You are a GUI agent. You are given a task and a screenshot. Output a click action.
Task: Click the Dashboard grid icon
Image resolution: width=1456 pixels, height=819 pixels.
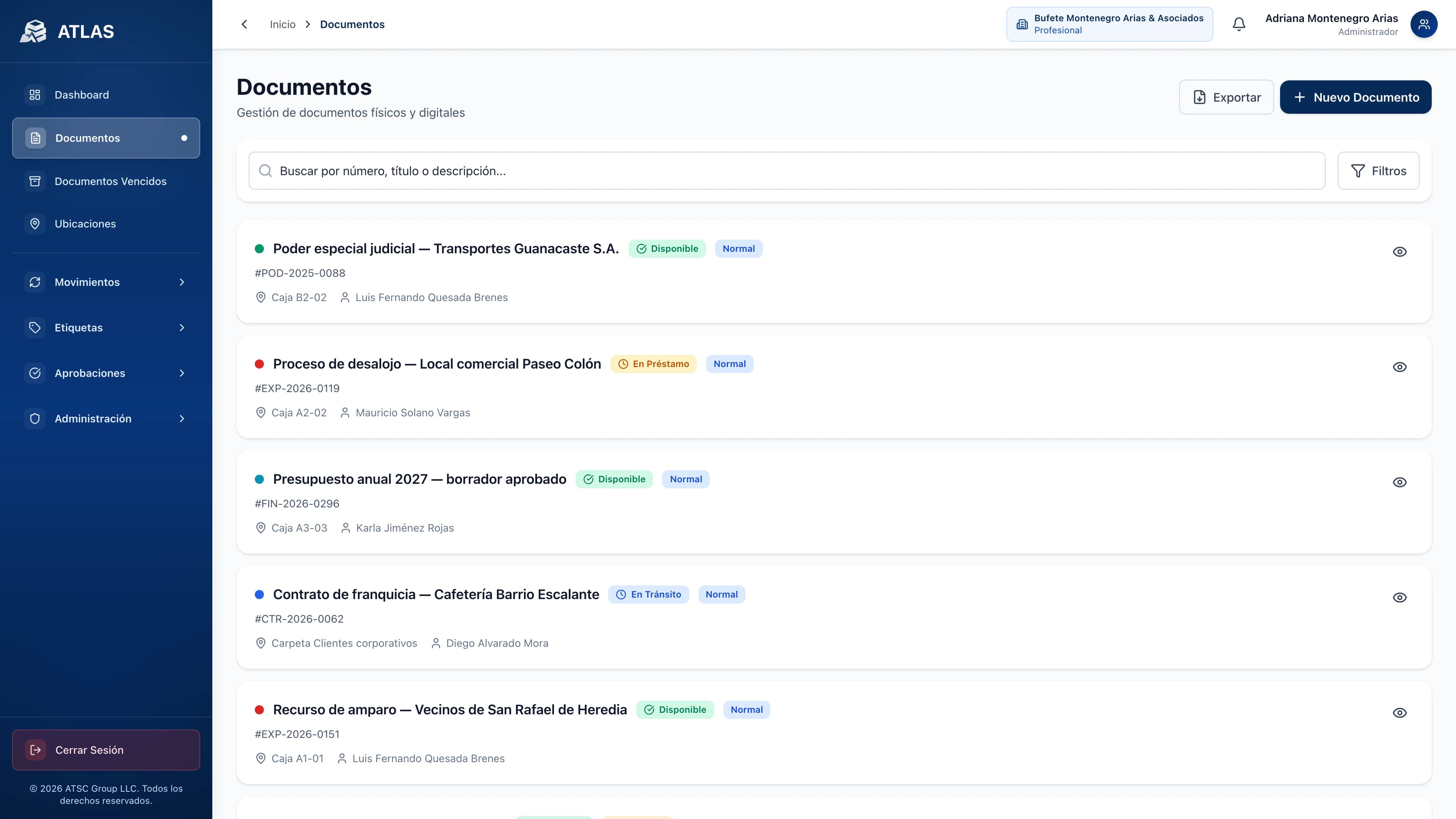pyautogui.click(x=35, y=95)
